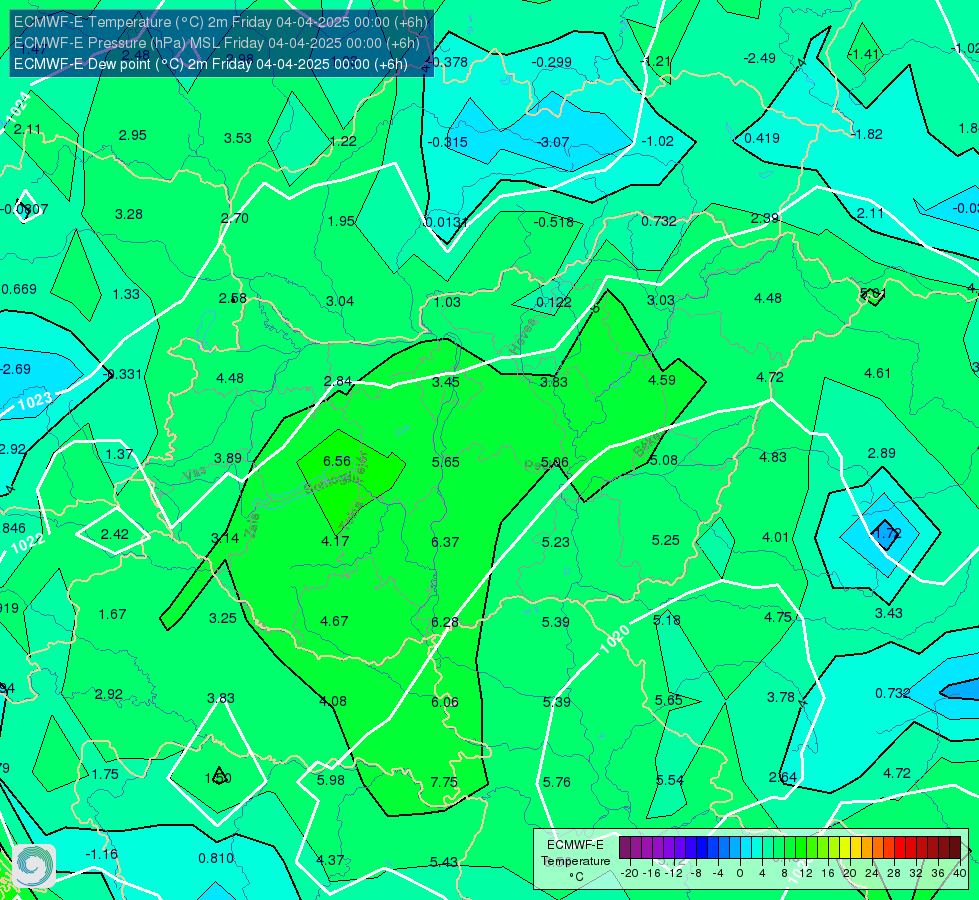This screenshot has width=979, height=900.
Task: Click the 4.83 temperature value
Action: click(773, 457)
